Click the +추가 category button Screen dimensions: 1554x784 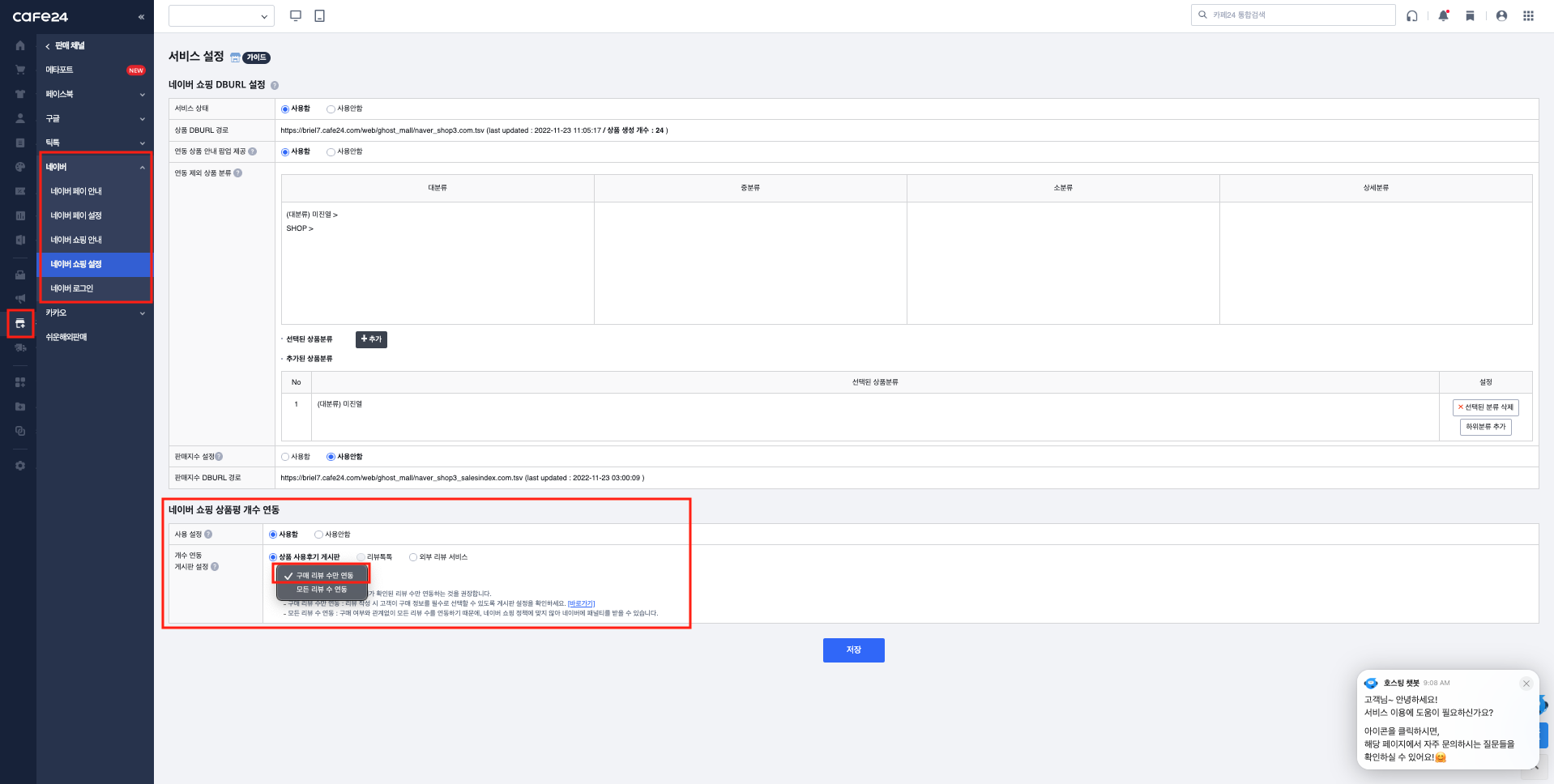click(371, 339)
